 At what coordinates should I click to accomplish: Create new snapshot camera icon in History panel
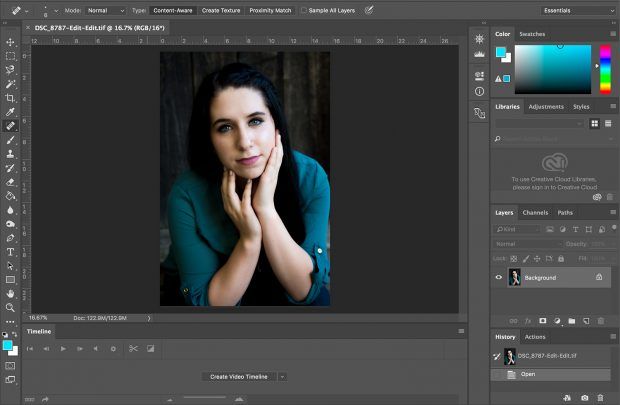585,398
